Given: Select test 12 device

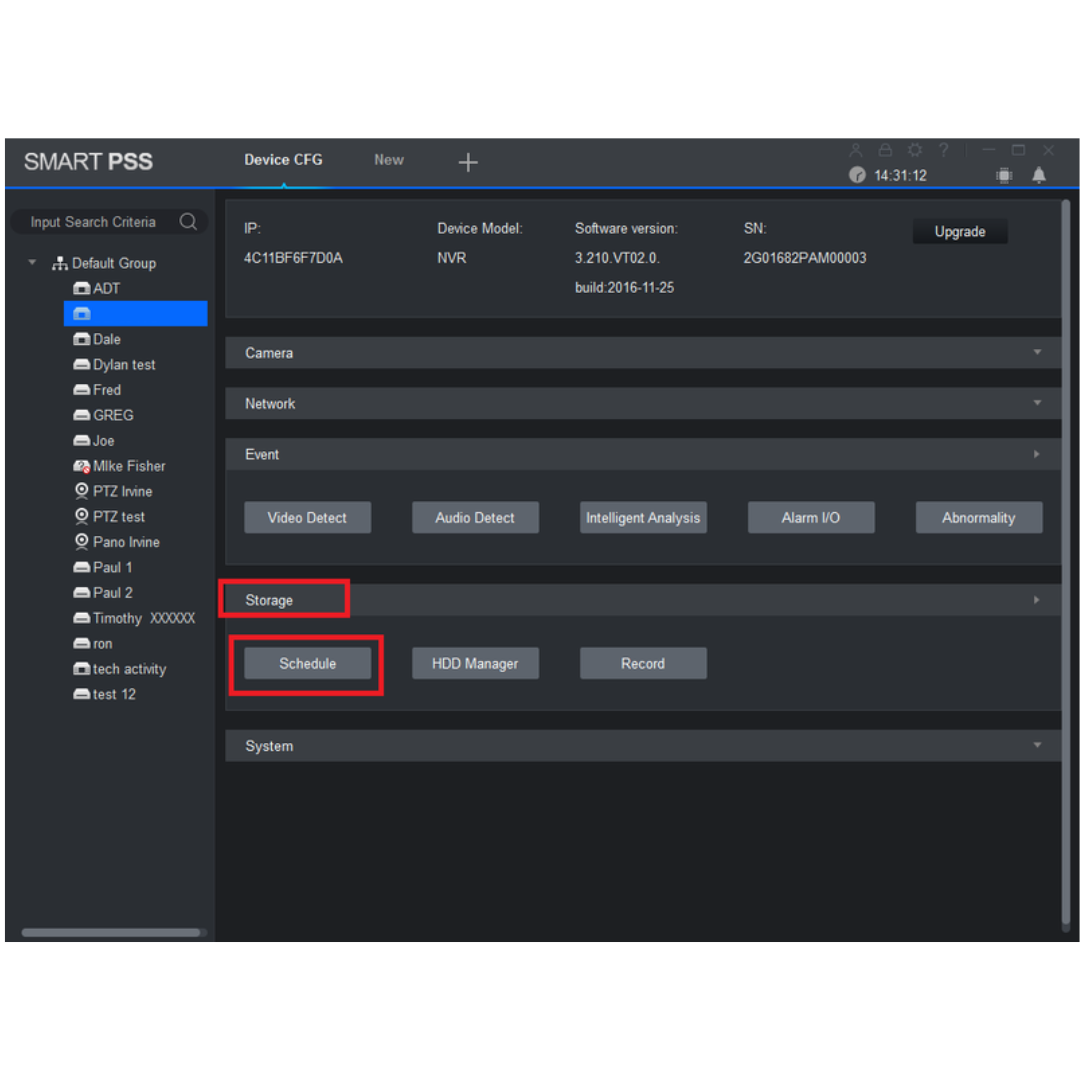Looking at the screenshot, I should [x=114, y=694].
